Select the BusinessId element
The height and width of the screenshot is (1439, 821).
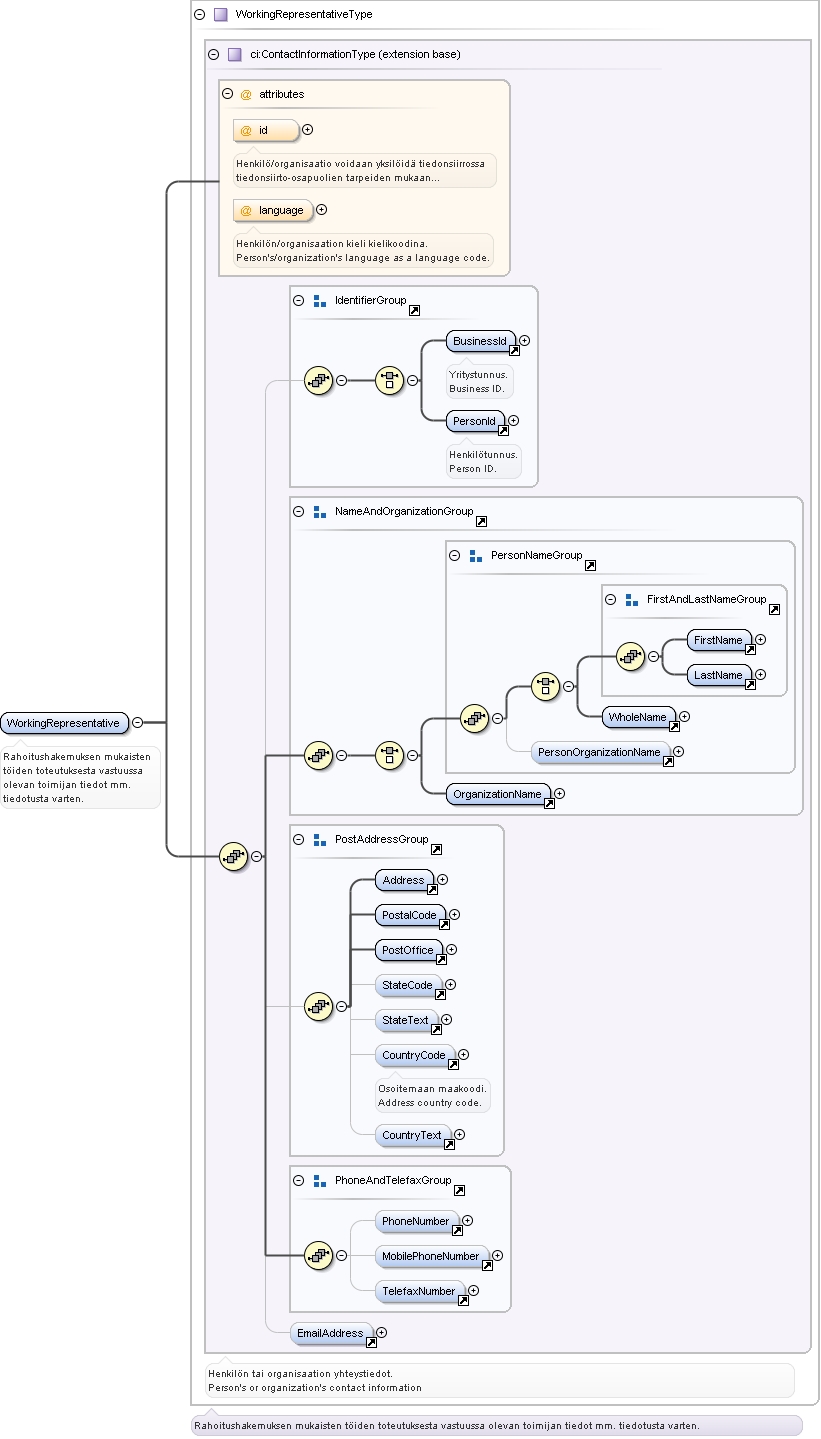pyautogui.click(x=481, y=341)
